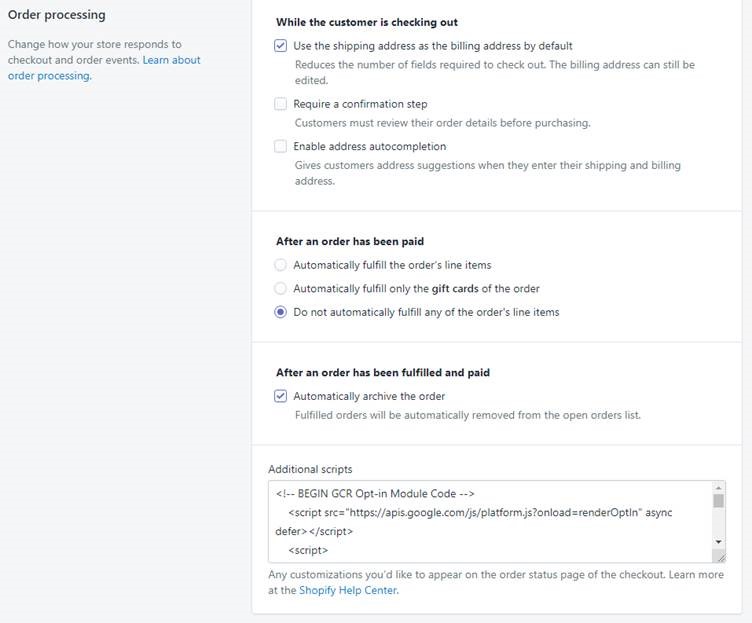
Task: Click the 'Additional scripts' field label
Action: (310, 469)
